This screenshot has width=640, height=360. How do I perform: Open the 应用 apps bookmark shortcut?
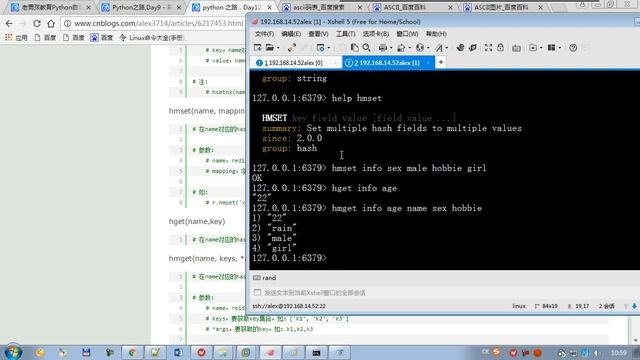tap(16, 38)
